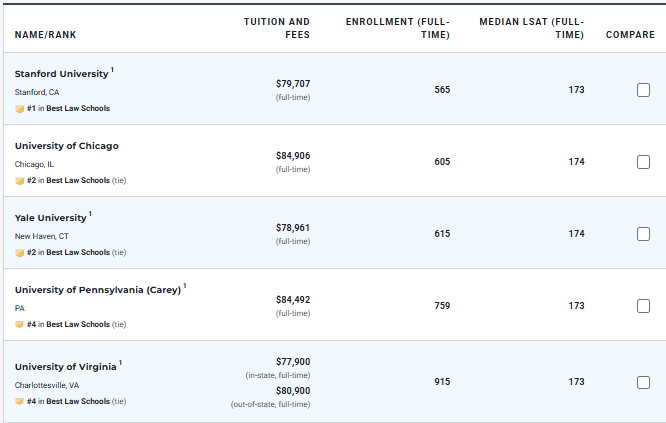Open the Stanford University school link

pyautogui.click(x=61, y=74)
